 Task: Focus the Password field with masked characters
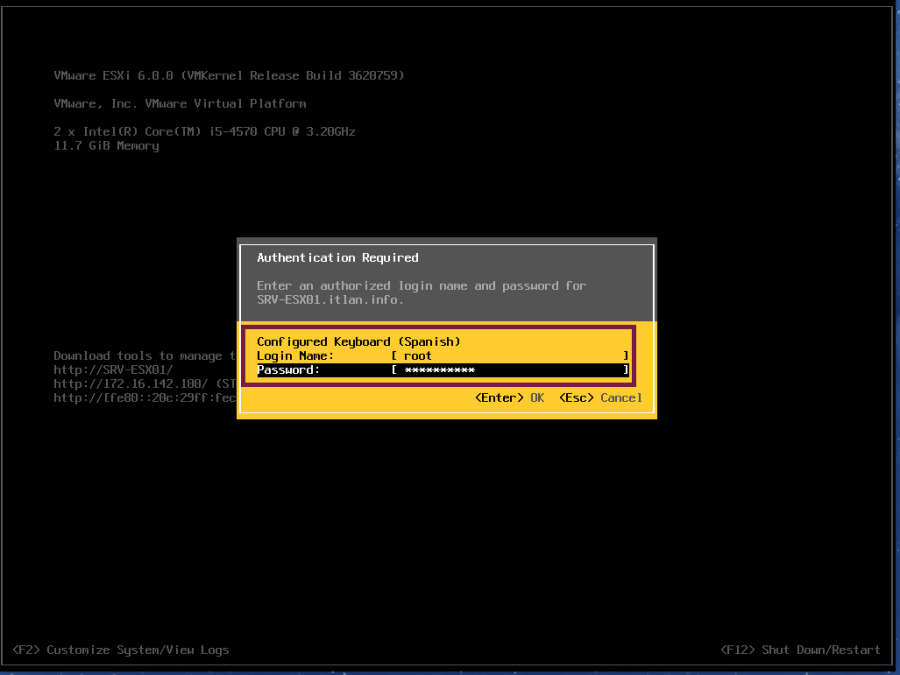(510, 370)
